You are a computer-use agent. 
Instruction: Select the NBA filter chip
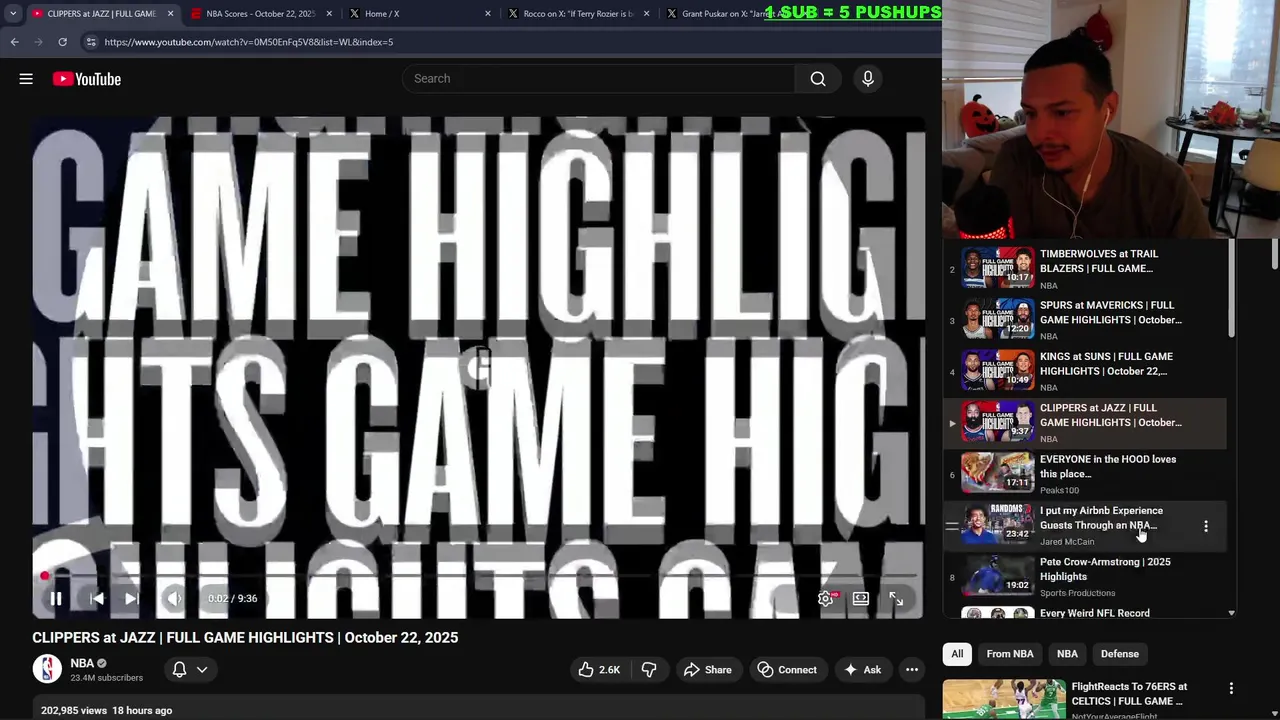coord(1067,654)
